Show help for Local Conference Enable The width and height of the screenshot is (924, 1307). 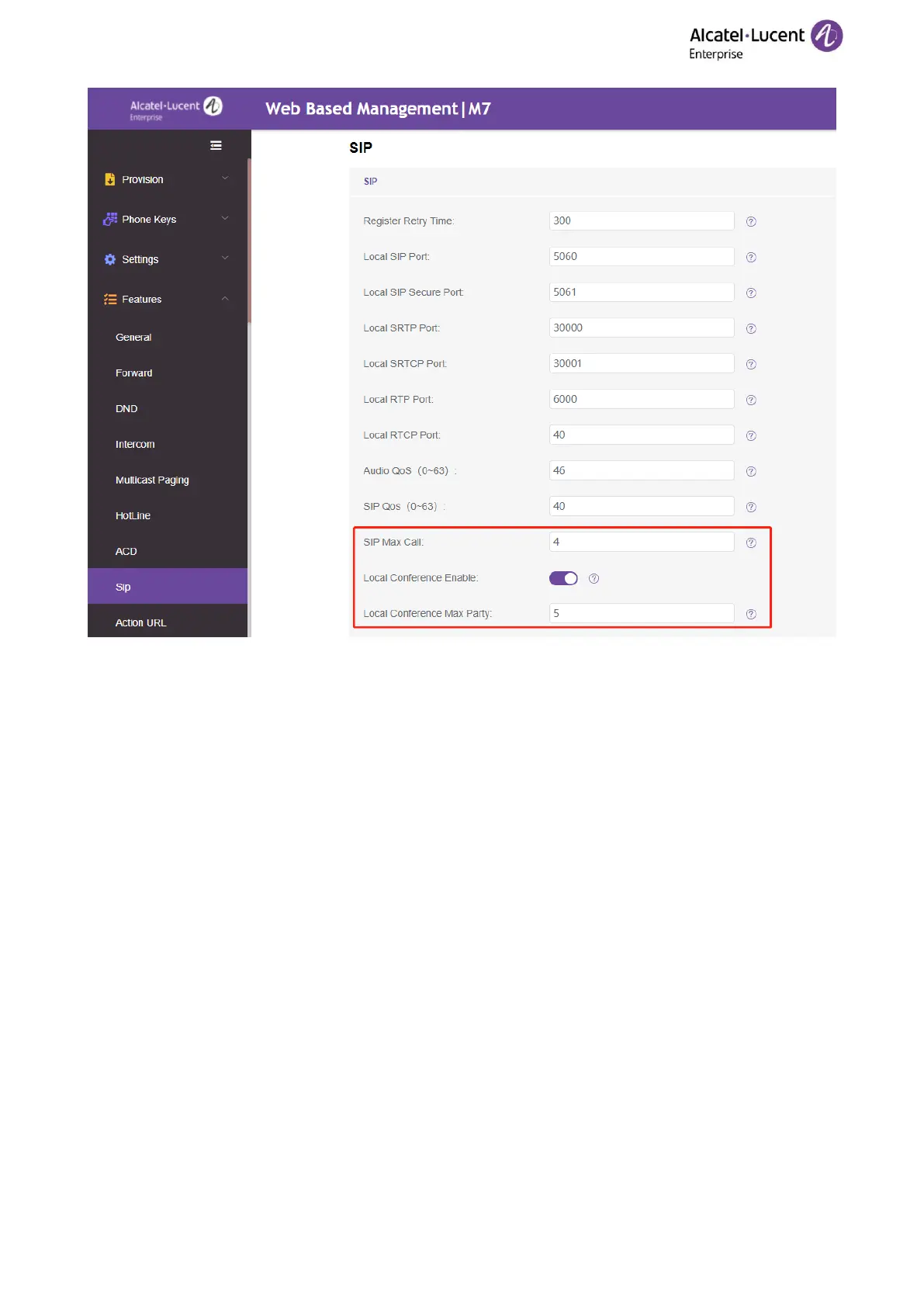click(594, 578)
